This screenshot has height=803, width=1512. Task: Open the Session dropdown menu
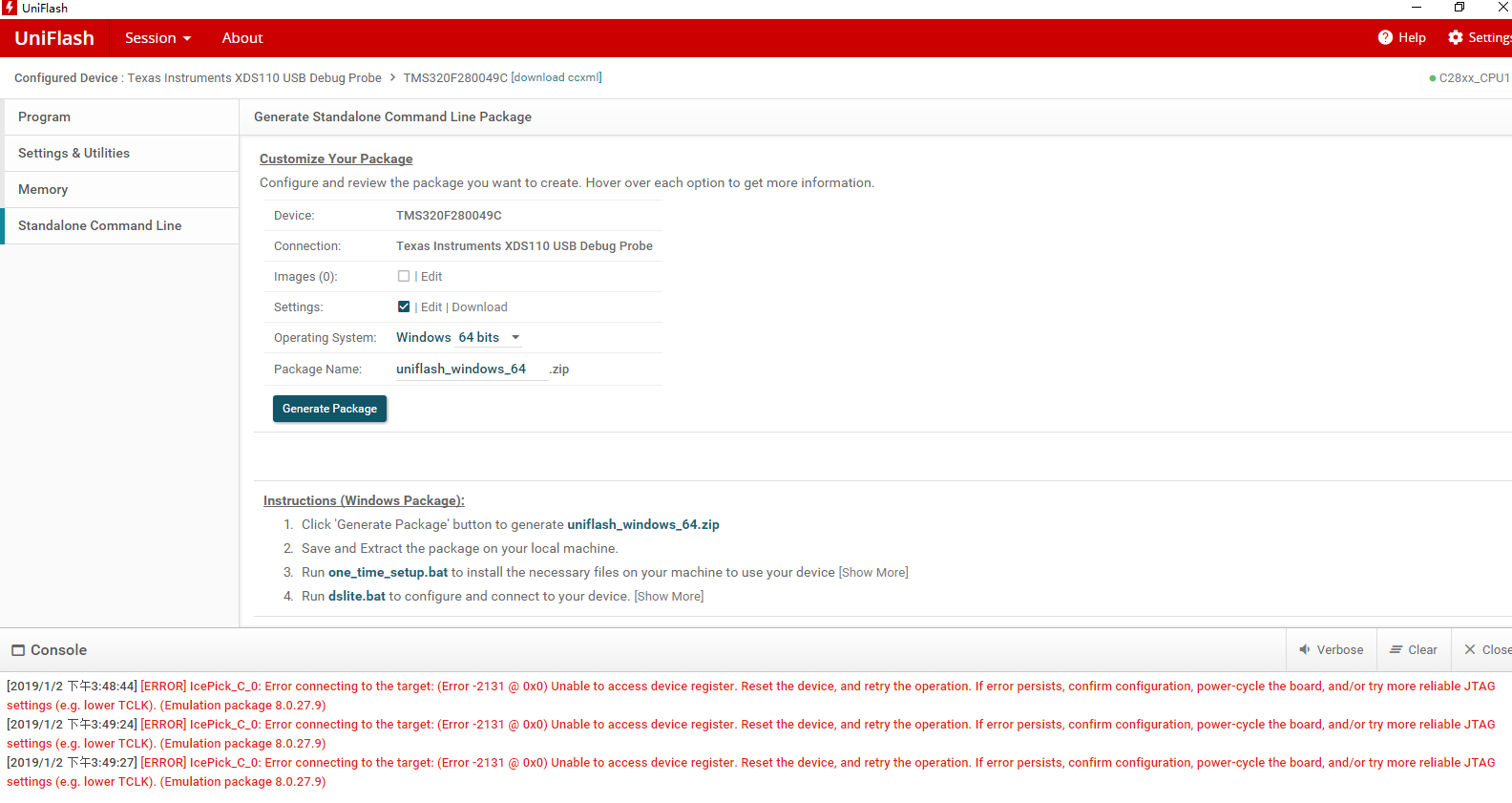[157, 38]
